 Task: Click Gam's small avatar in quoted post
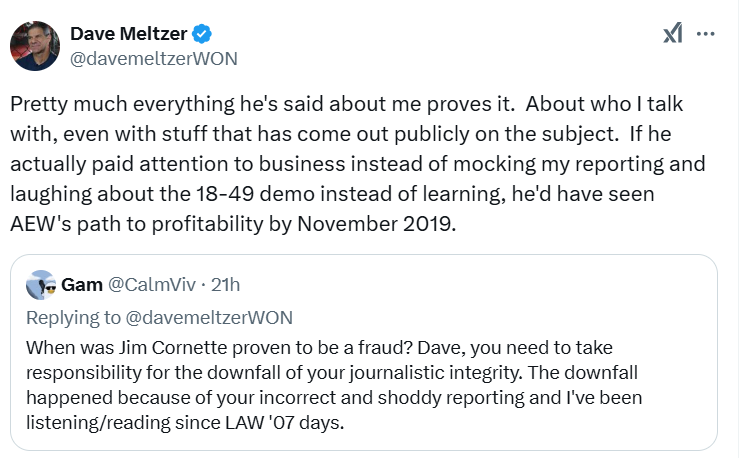pyautogui.click(x=41, y=285)
